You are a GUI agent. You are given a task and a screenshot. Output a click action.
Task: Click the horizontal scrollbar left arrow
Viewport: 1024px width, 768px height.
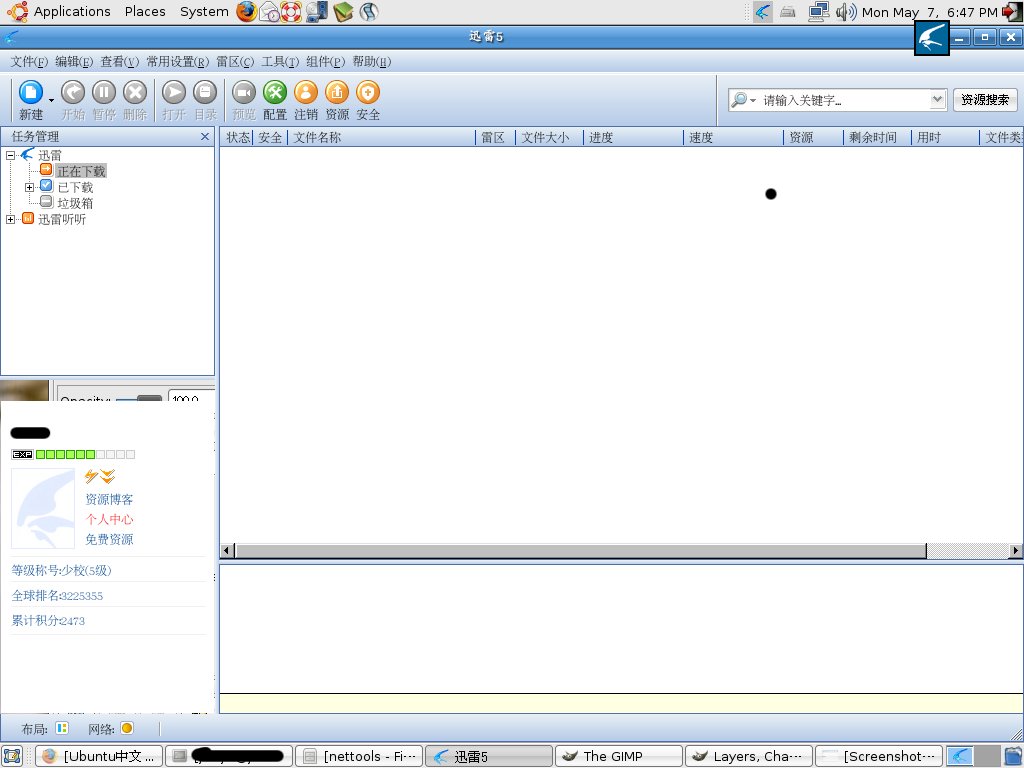(x=227, y=551)
